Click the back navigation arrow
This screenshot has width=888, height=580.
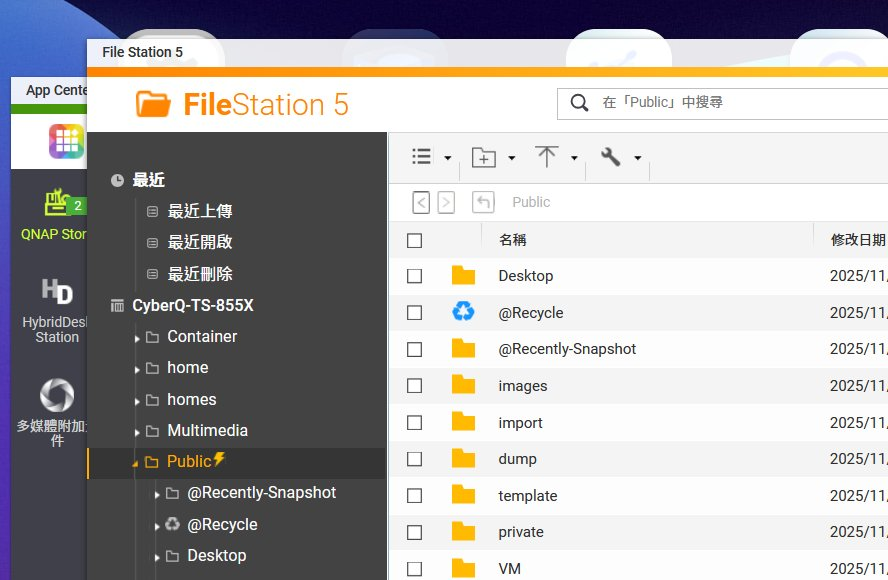coord(422,202)
